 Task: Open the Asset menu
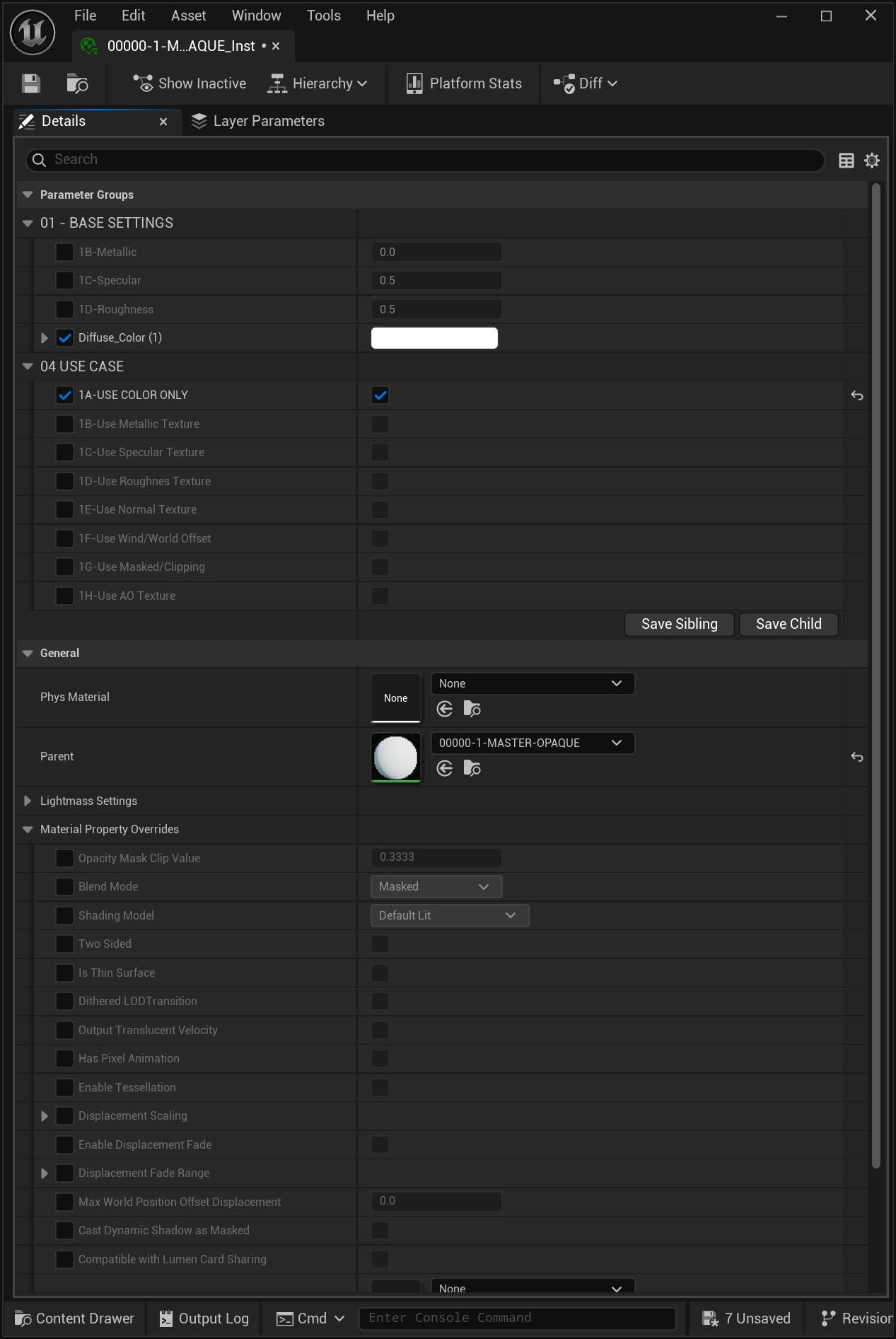tap(189, 16)
